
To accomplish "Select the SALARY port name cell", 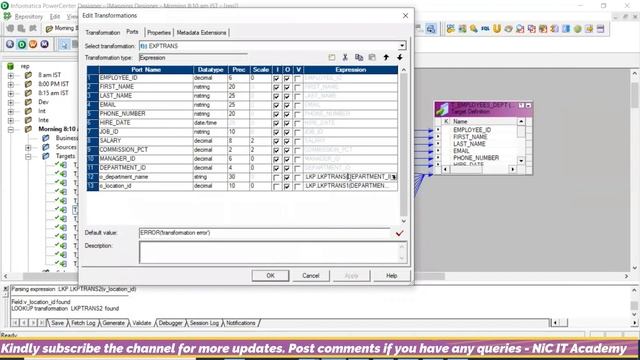I will (x=146, y=141).
